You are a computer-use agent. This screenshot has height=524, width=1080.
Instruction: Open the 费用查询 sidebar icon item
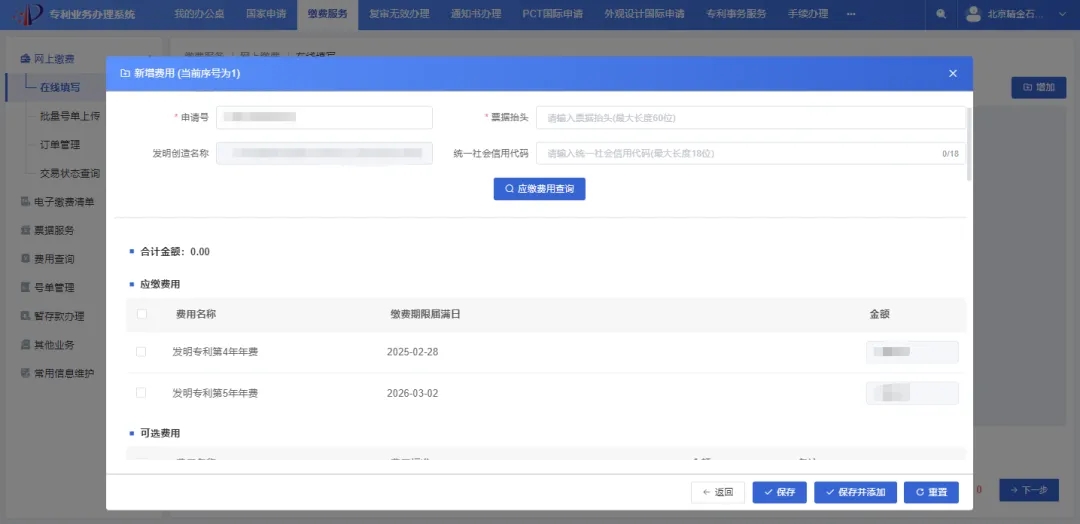click(x=25, y=260)
